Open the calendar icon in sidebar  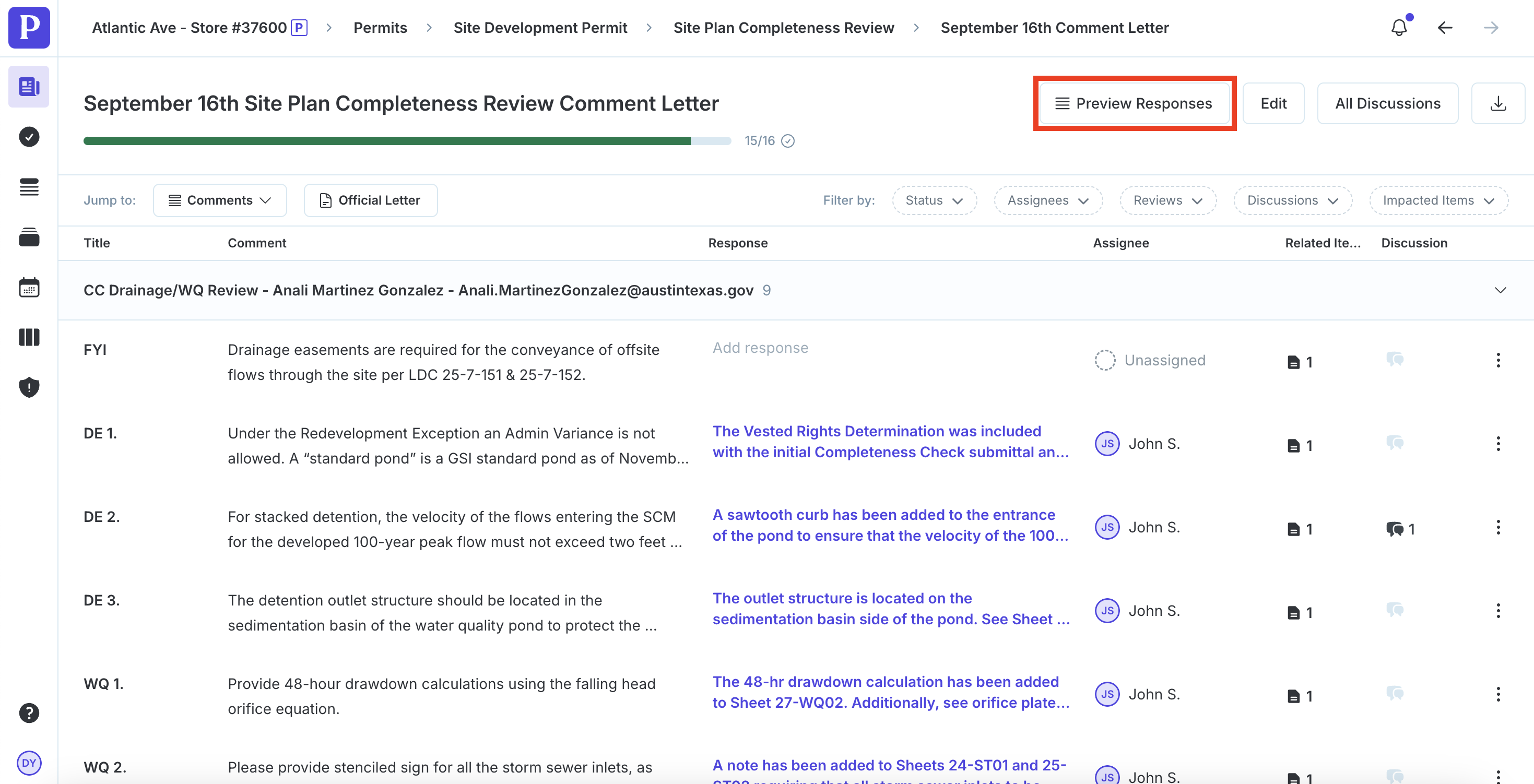[29, 288]
